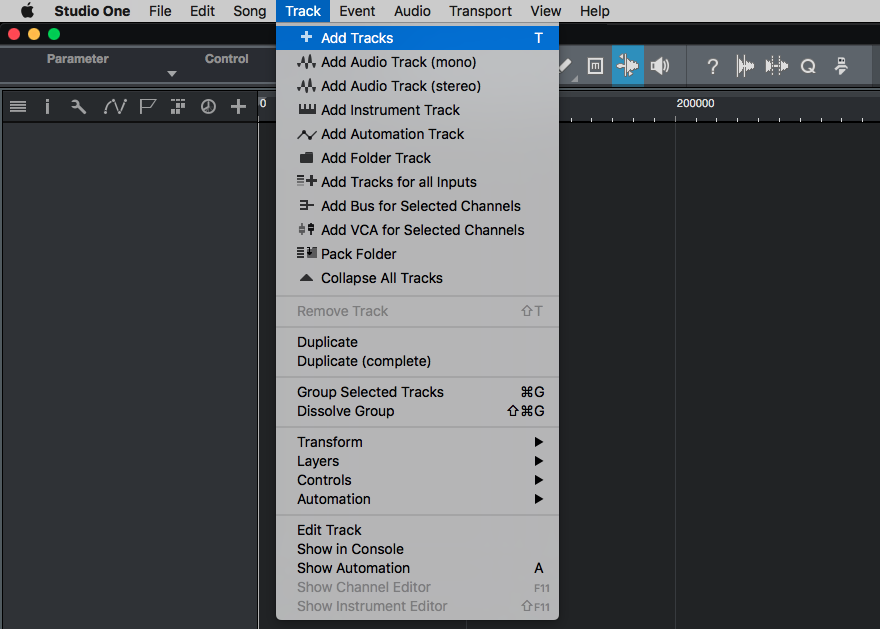This screenshot has width=880, height=629.
Task: Toggle the mute tool square icon
Action: [x=595, y=66]
